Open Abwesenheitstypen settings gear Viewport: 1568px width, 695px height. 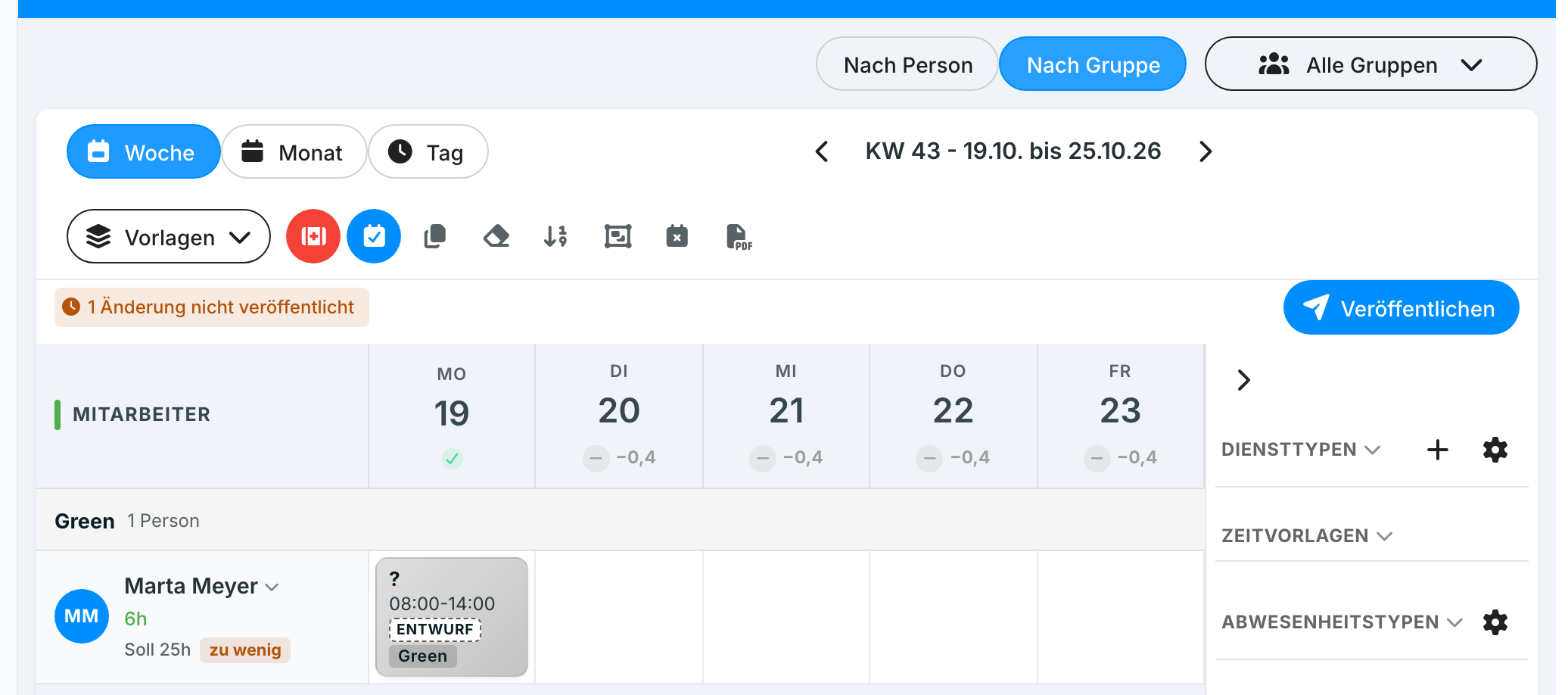(1495, 622)
